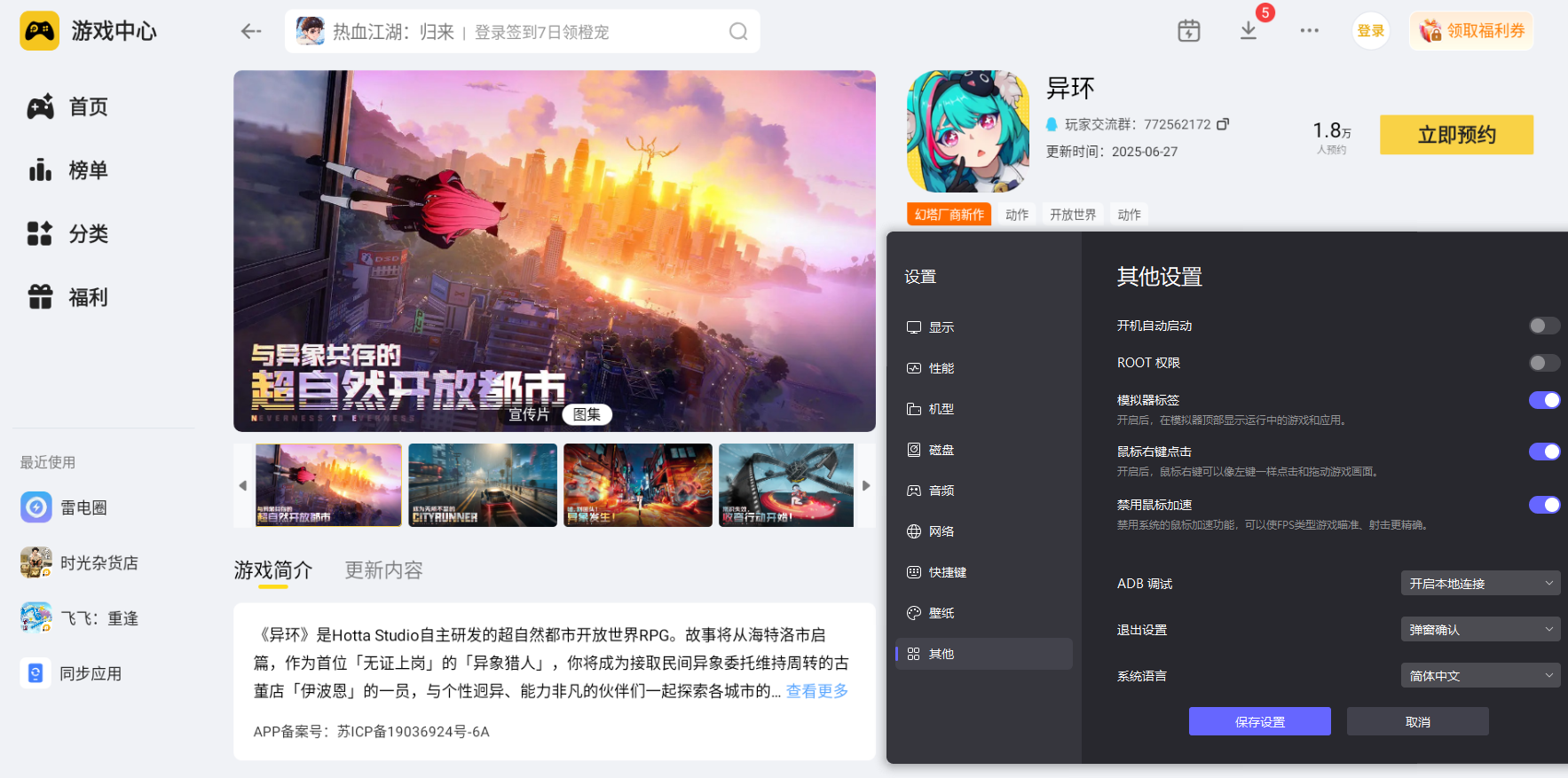Enable the 开机自动启动 toggle

[1544, 326]
